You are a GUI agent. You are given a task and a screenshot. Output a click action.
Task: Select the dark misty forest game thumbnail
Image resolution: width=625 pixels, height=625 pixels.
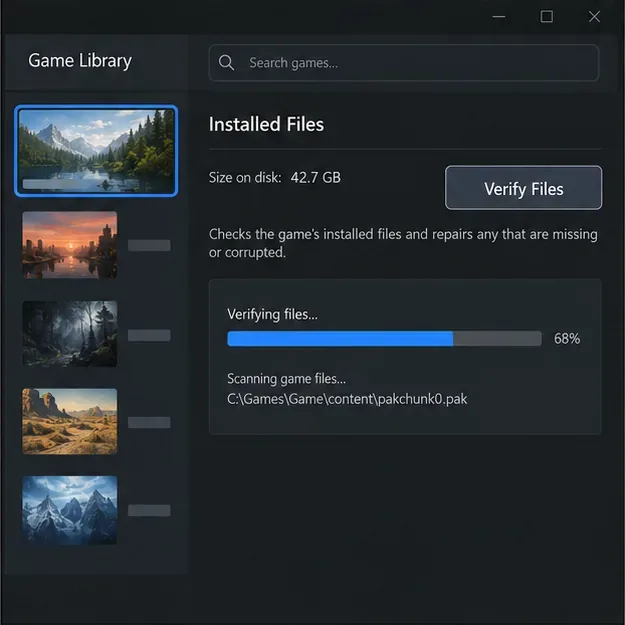click(x=70, y=334)
